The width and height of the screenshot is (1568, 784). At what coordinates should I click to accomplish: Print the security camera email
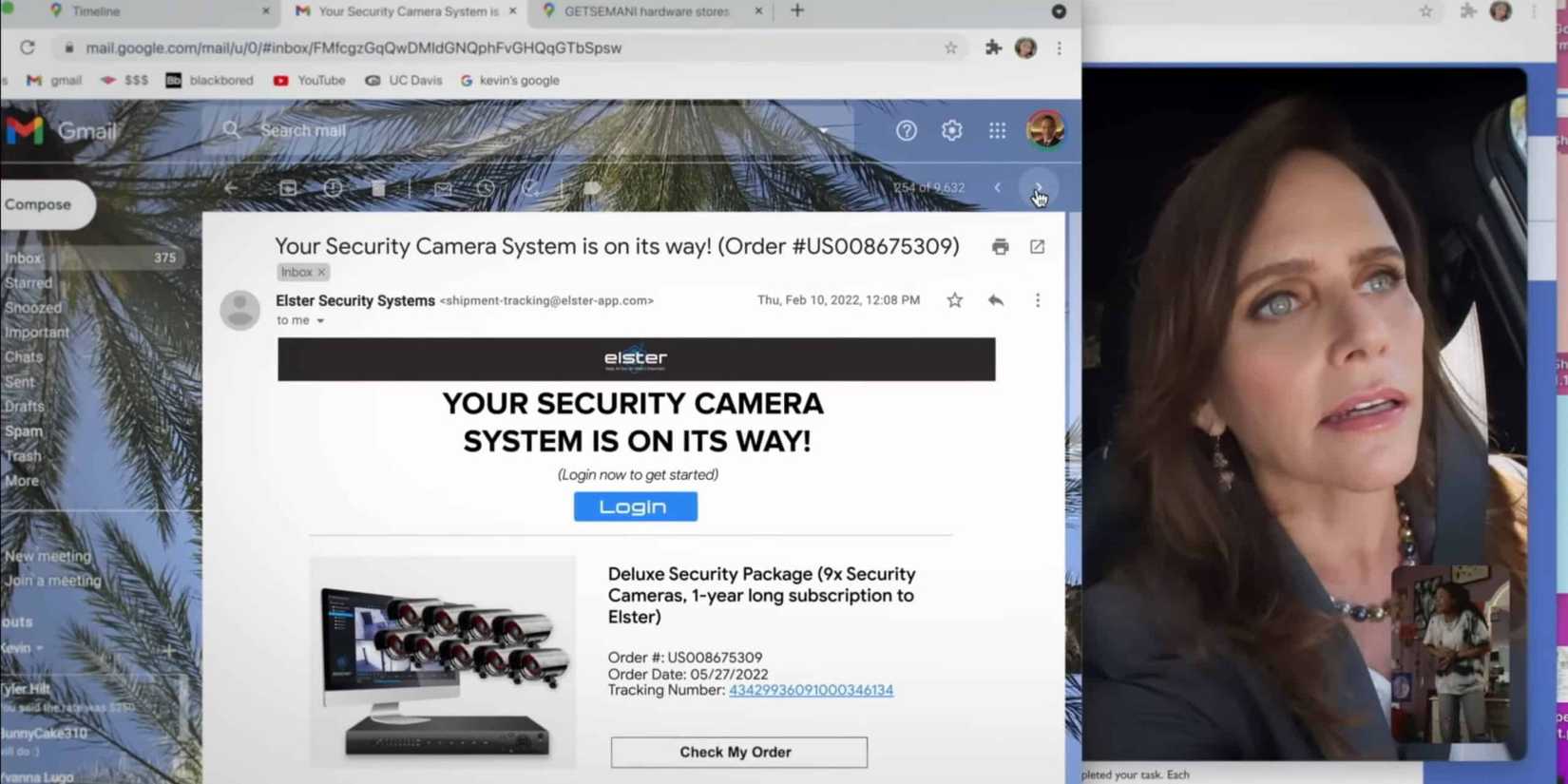[x=1000, y=247]
